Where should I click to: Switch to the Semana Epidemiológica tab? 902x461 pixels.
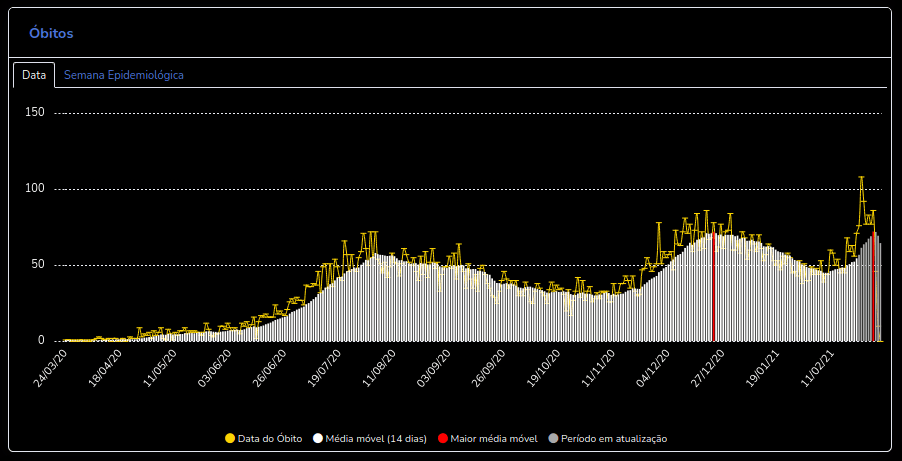[123, 75]
